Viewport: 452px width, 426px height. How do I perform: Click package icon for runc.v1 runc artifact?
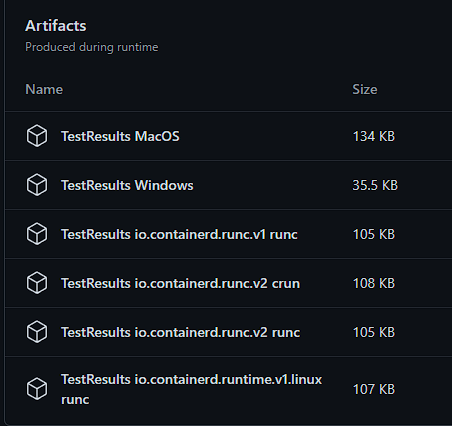[x=37, y=234]
